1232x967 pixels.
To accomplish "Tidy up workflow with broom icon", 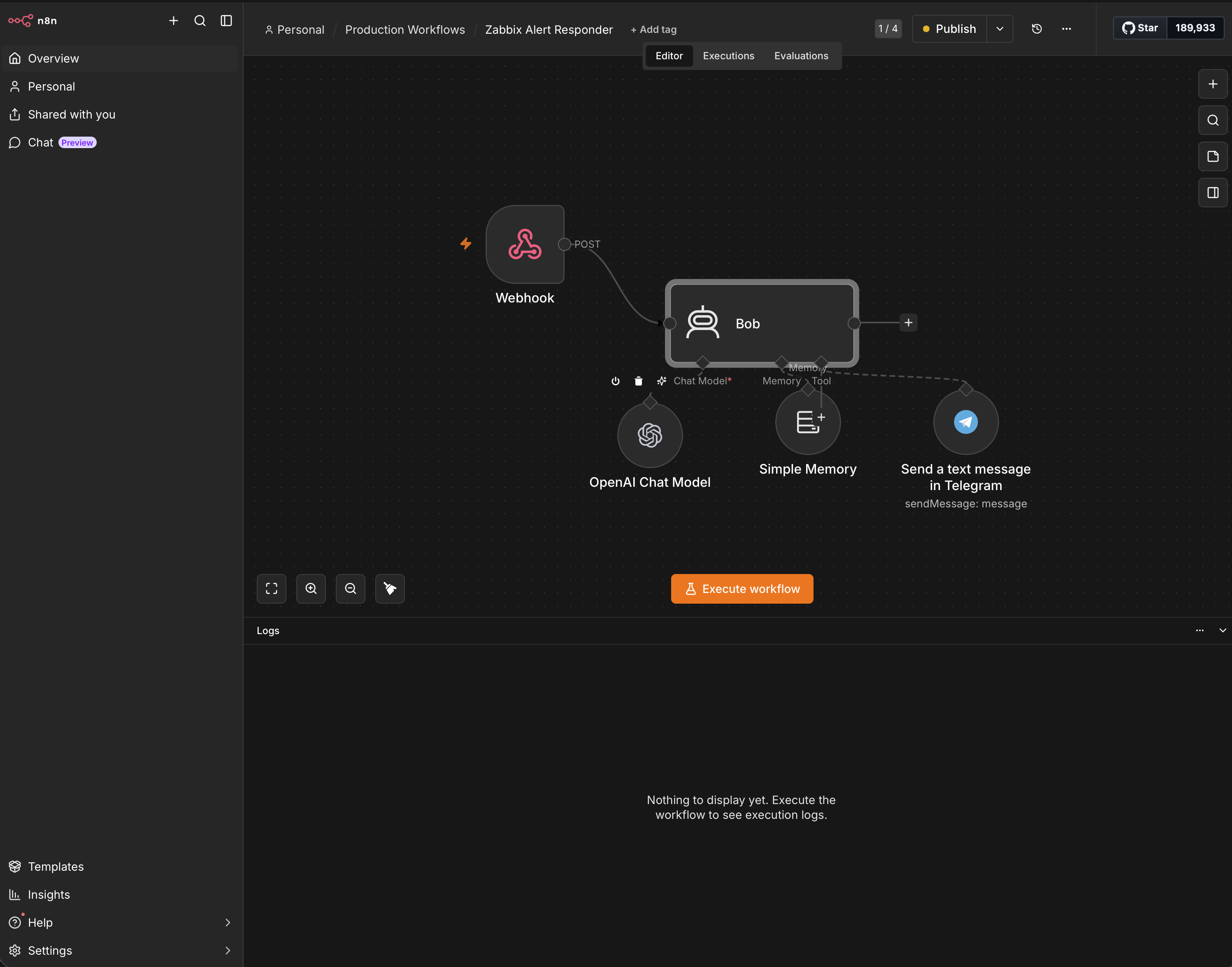I will (390, 589).
